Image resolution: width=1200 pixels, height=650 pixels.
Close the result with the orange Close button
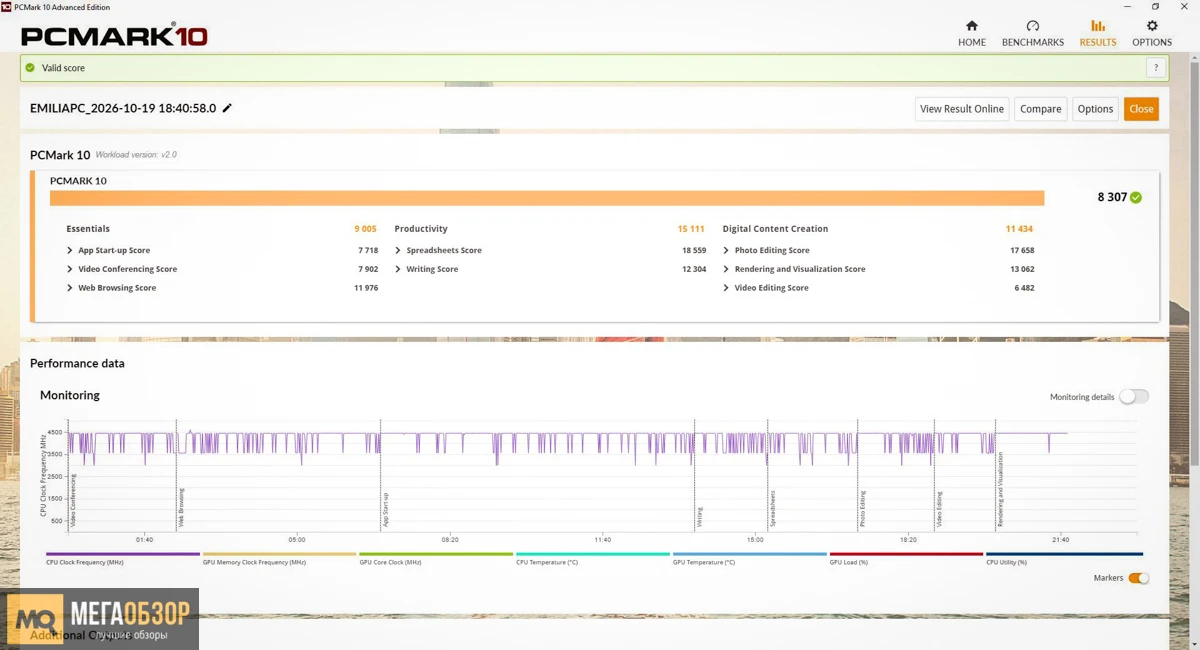1142,109
